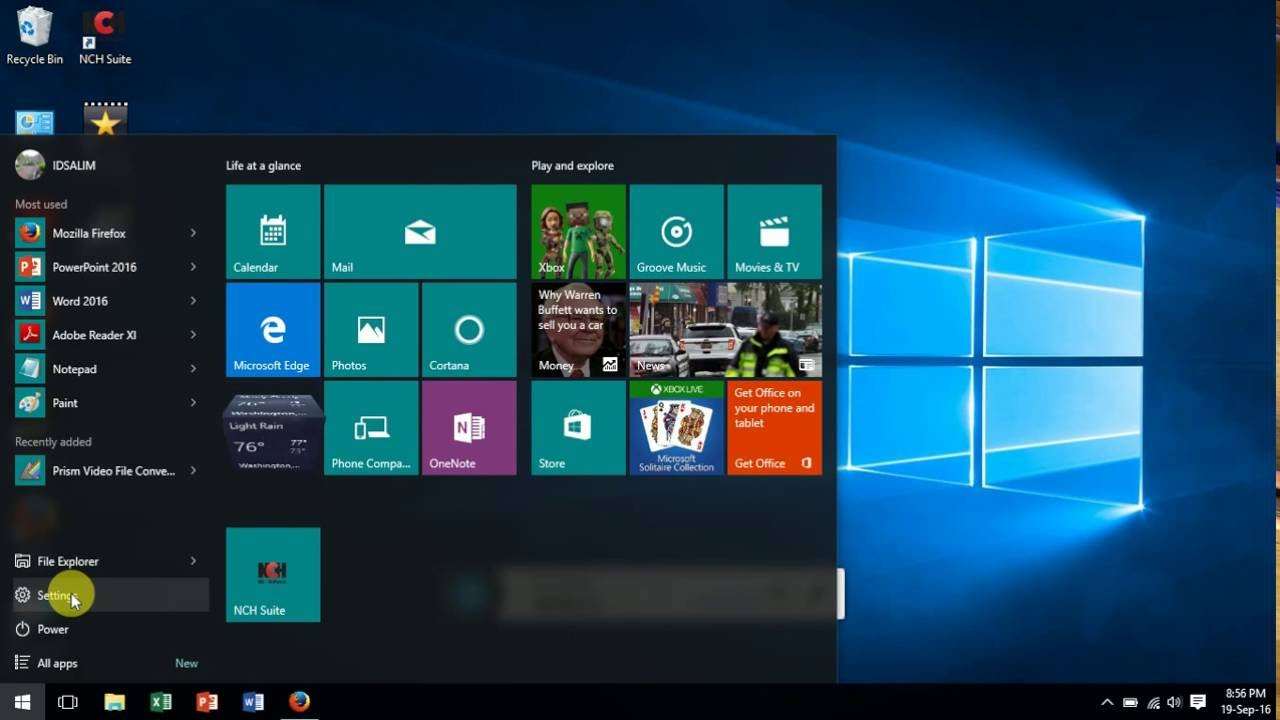1280x720 pixels.
Task: Open the Mail tile
Action: pos(420,231)
